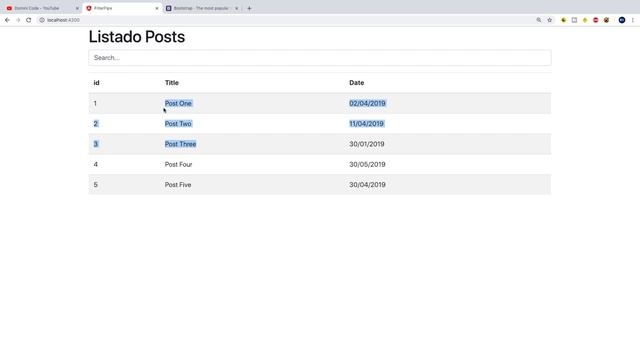Select the Post Four row title
The height and width of the screenshot is (360, 640).
[x=178, y=164]
